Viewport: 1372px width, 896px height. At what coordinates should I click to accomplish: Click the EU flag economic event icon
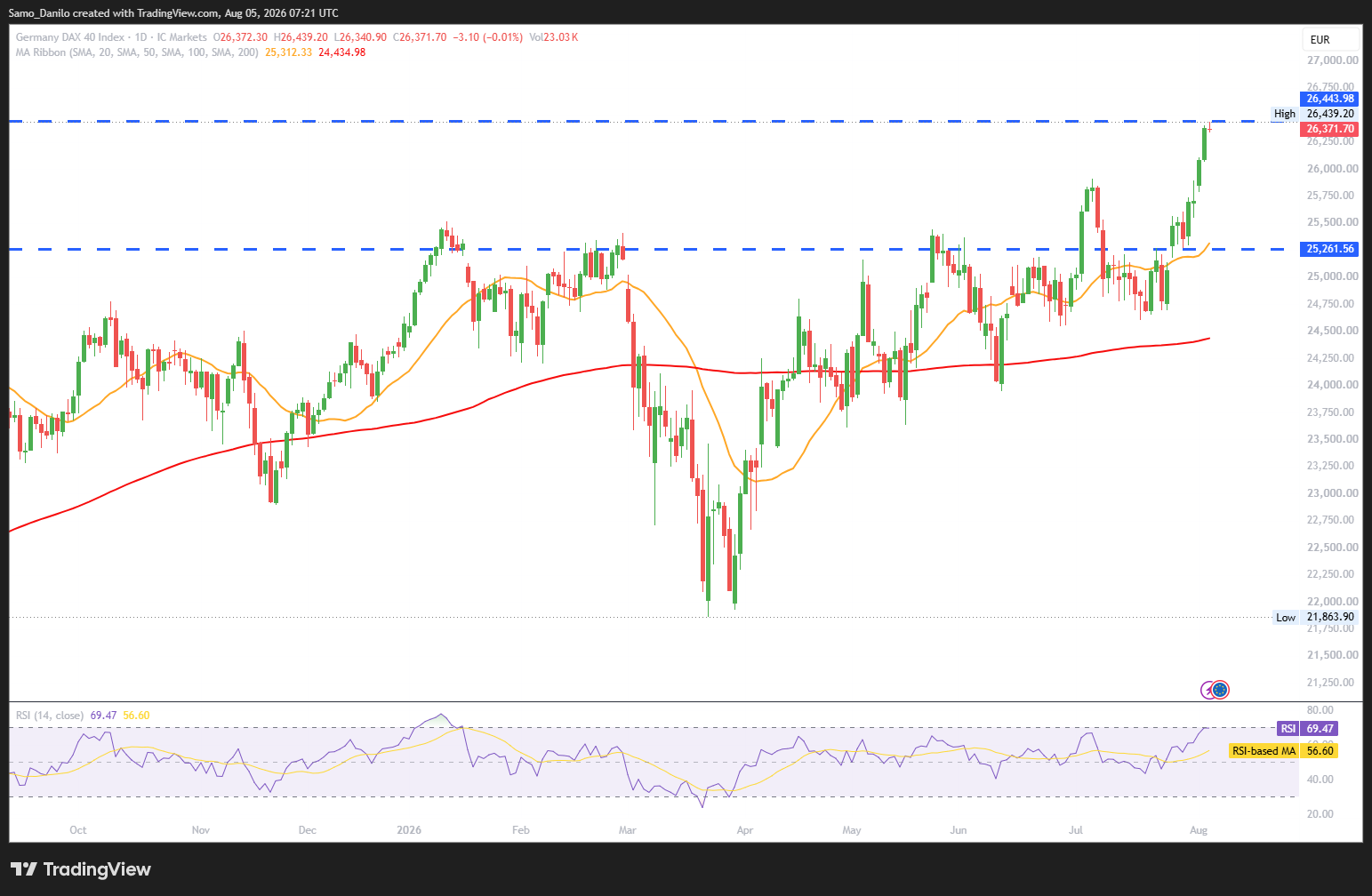(x=1221, y=689)
